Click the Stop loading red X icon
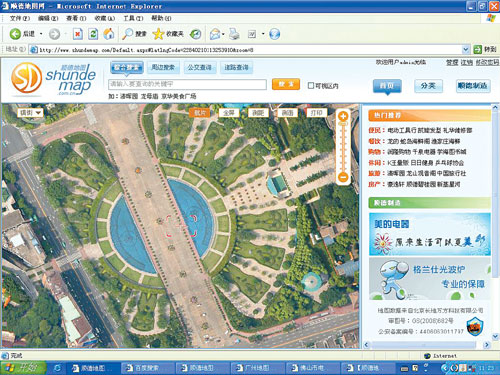This screenshot has height=375, width=500. (78, 34)
